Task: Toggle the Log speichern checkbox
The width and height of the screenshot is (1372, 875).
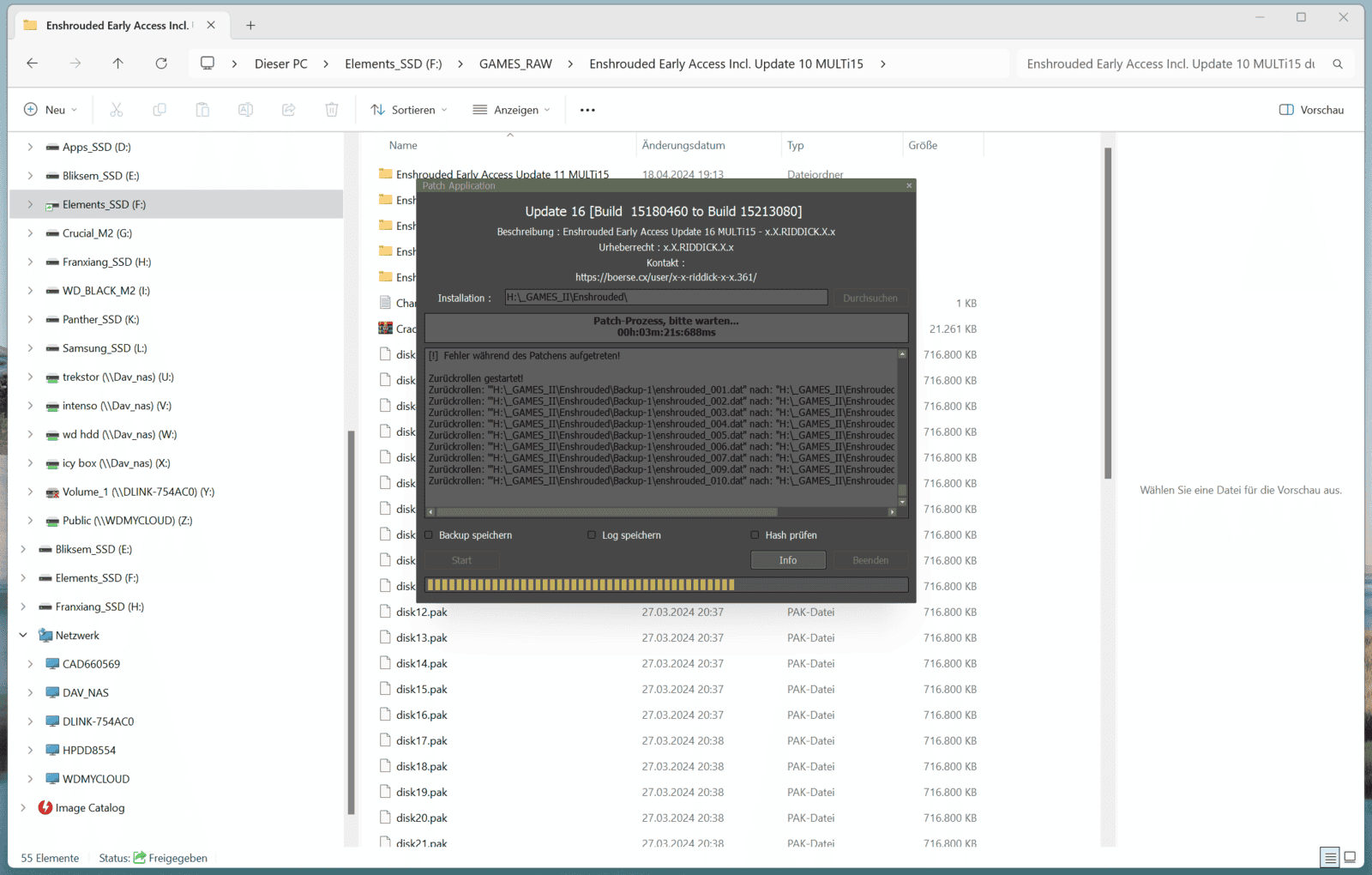Action: pos(592,535)
